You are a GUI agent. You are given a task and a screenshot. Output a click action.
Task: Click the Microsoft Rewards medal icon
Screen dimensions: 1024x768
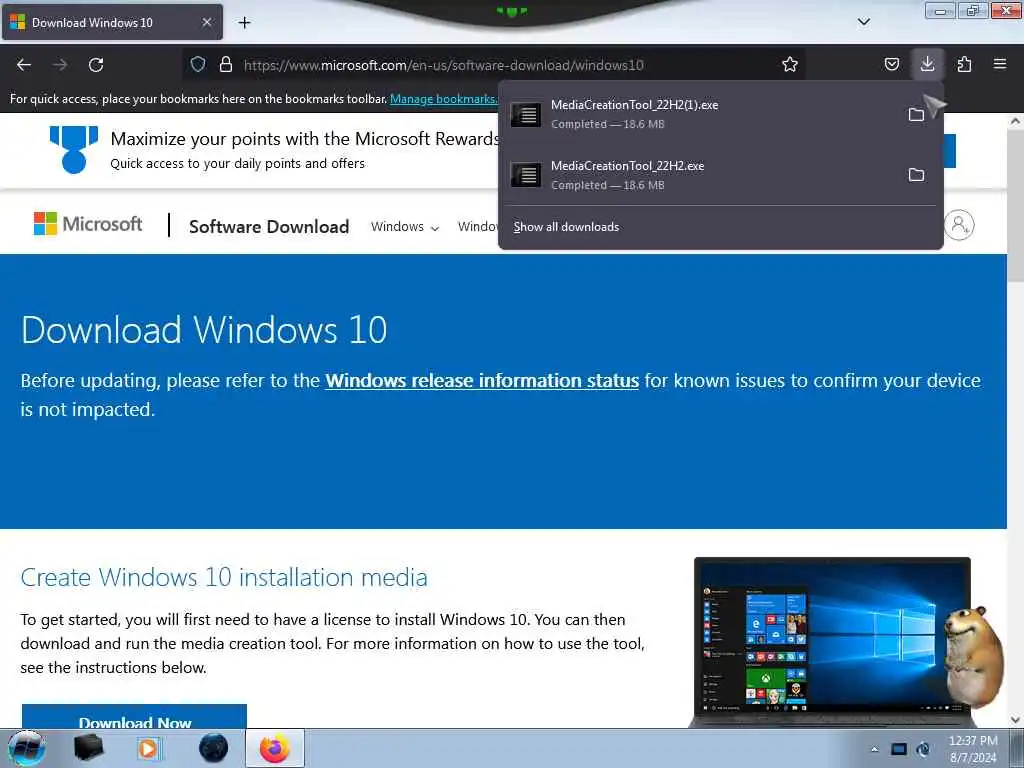74,150
